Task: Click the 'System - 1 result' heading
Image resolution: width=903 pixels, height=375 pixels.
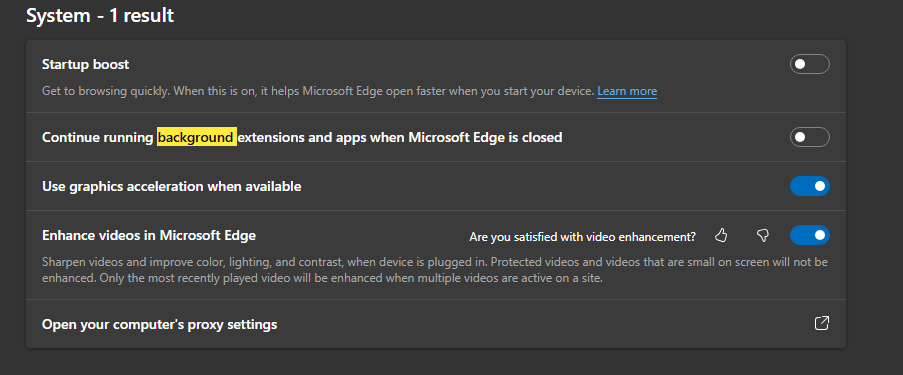Action: tap(100, 15)
